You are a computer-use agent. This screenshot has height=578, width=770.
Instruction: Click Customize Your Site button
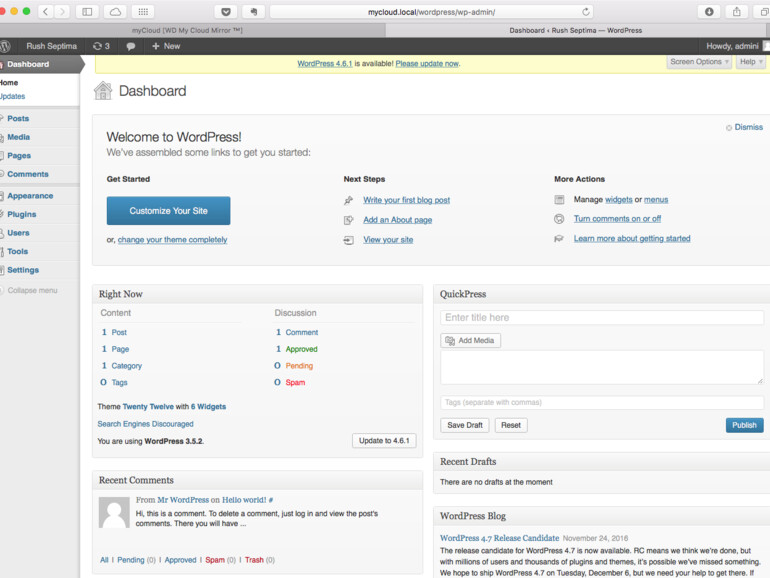[x=168, y=211]
